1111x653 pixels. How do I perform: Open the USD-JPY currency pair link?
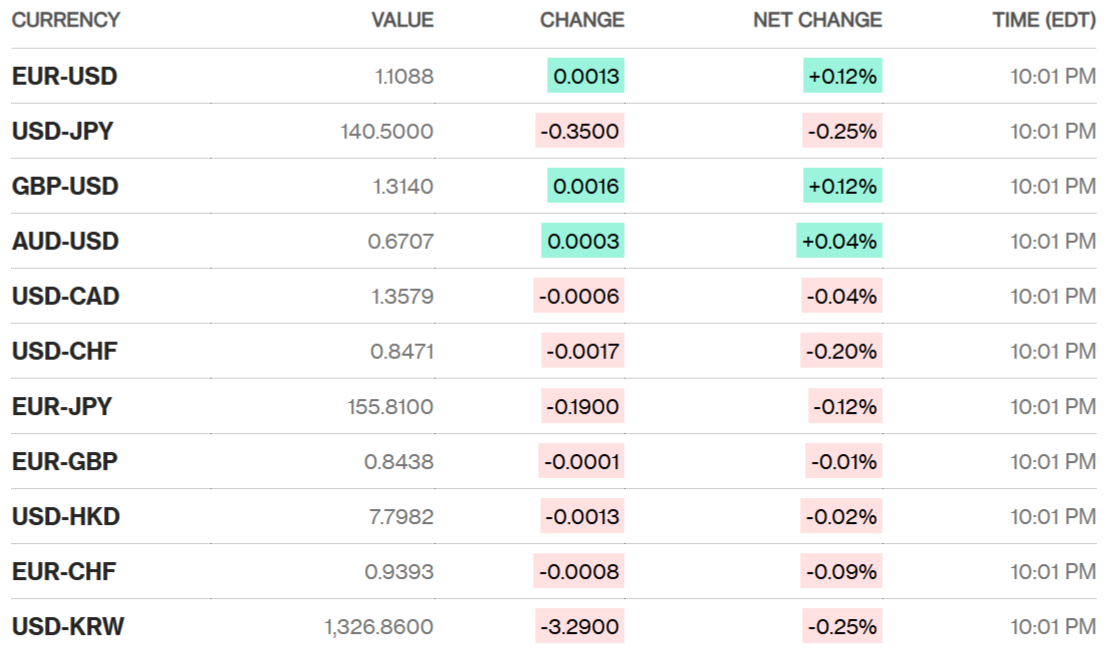coord(63,131)
